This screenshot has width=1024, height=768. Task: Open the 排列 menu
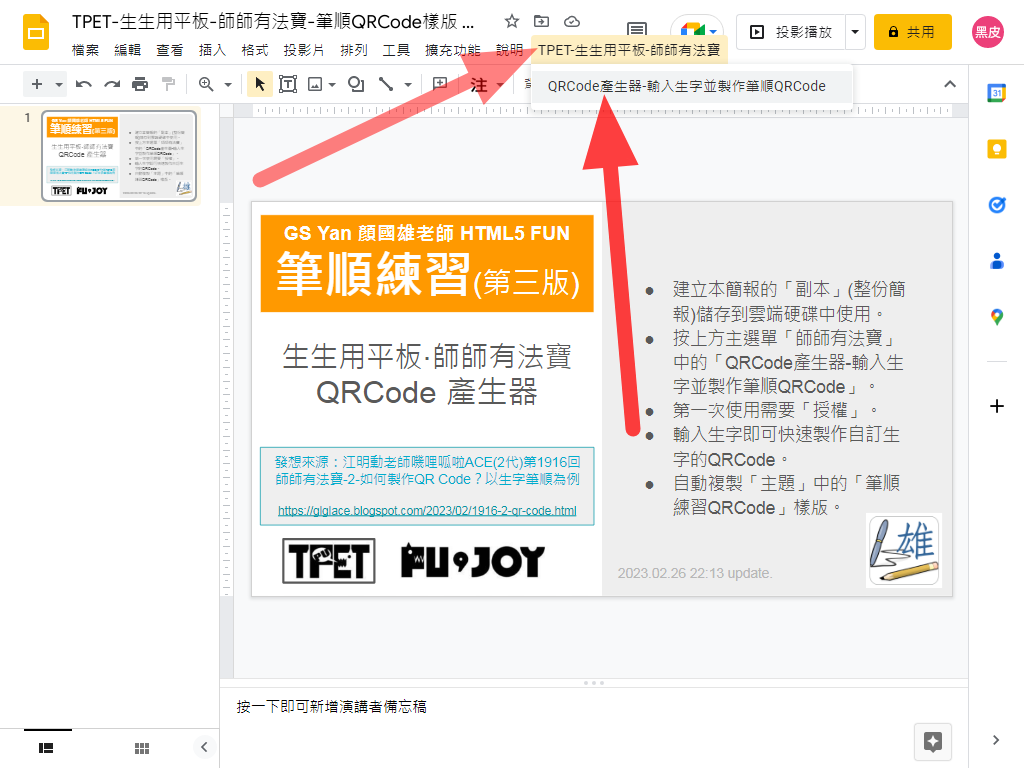click(354, 50)
